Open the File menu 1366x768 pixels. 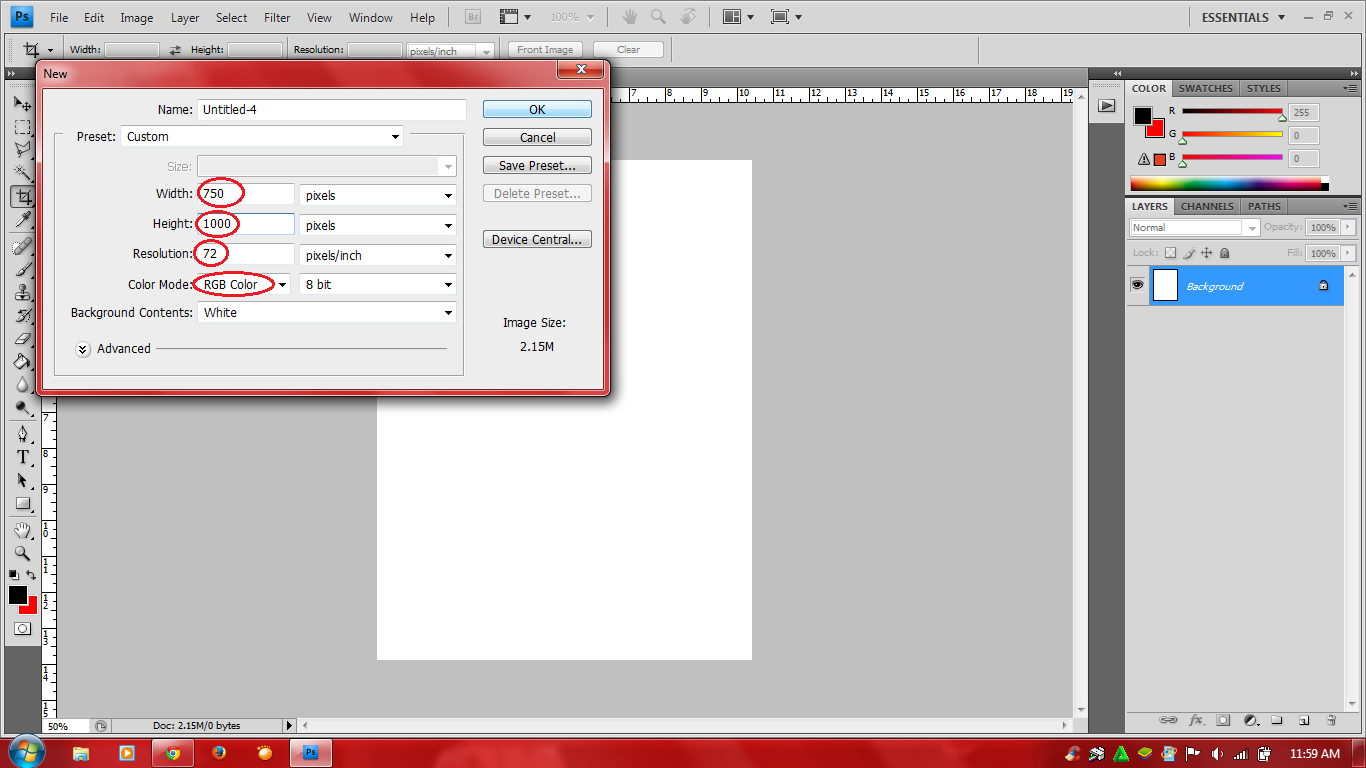(x=59, y=18)
